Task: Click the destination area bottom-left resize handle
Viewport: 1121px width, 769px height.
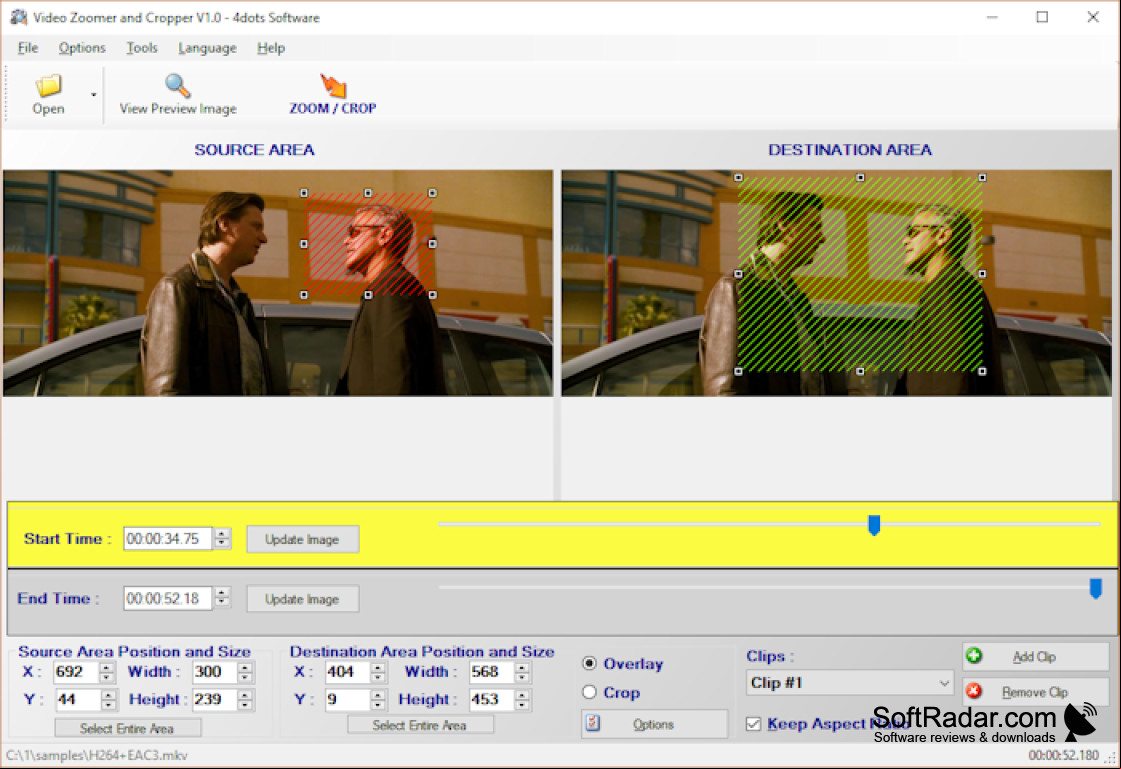Action: (x=739, y=371)
